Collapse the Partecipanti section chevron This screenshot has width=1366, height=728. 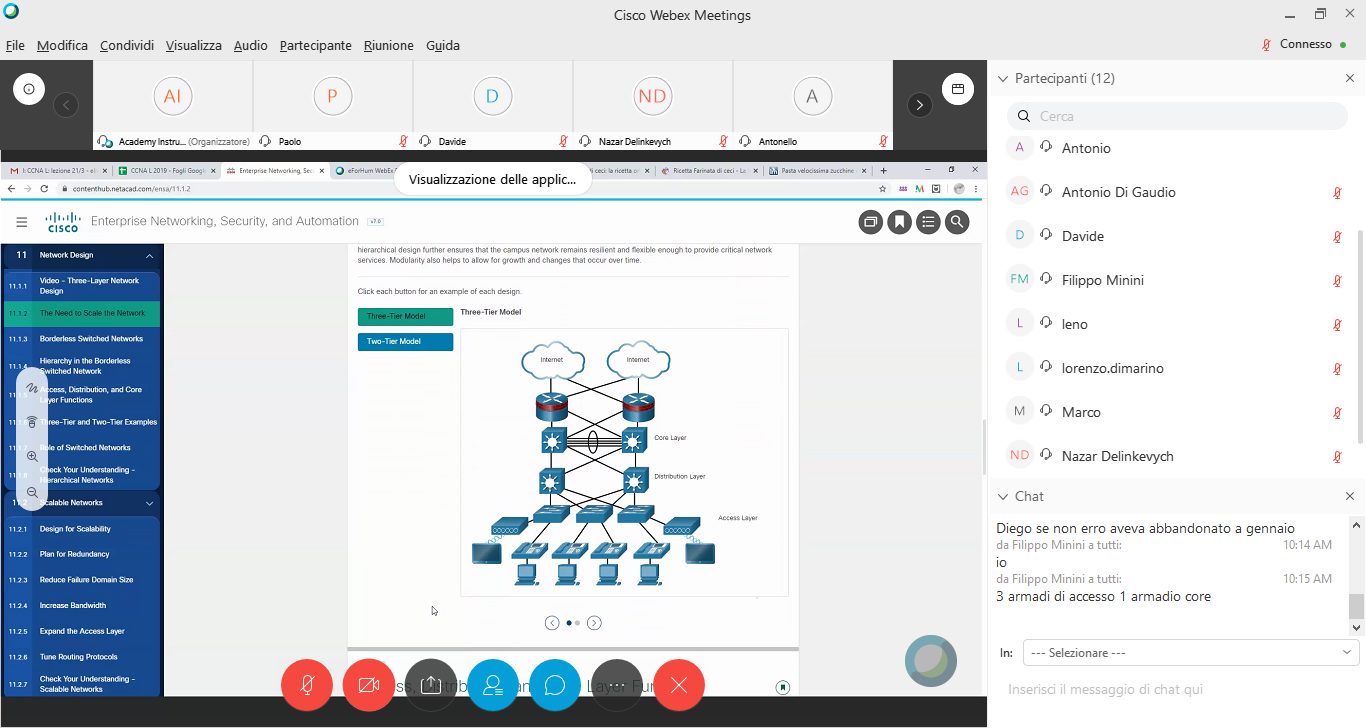[x=1003, y=78]
